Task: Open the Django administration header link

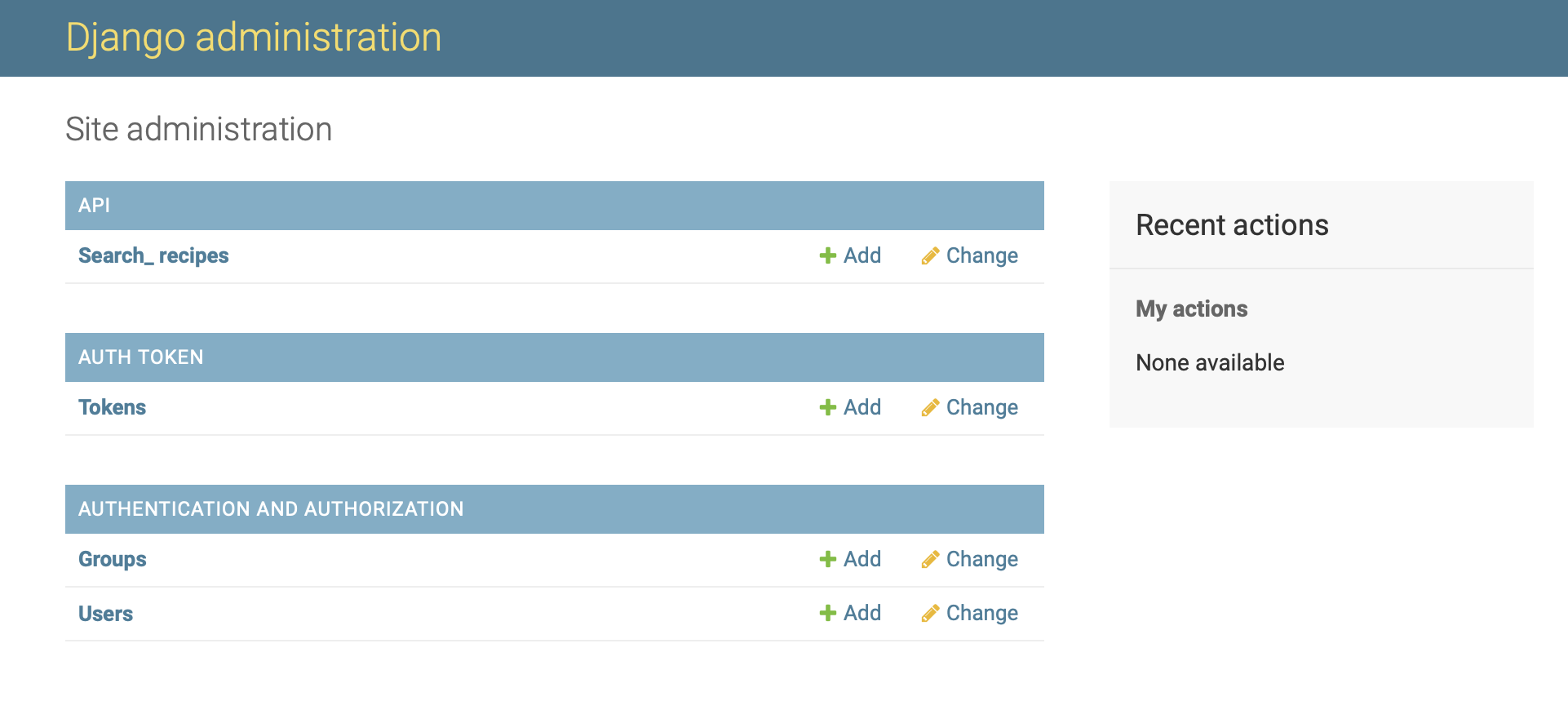Action: coord(254,38)
